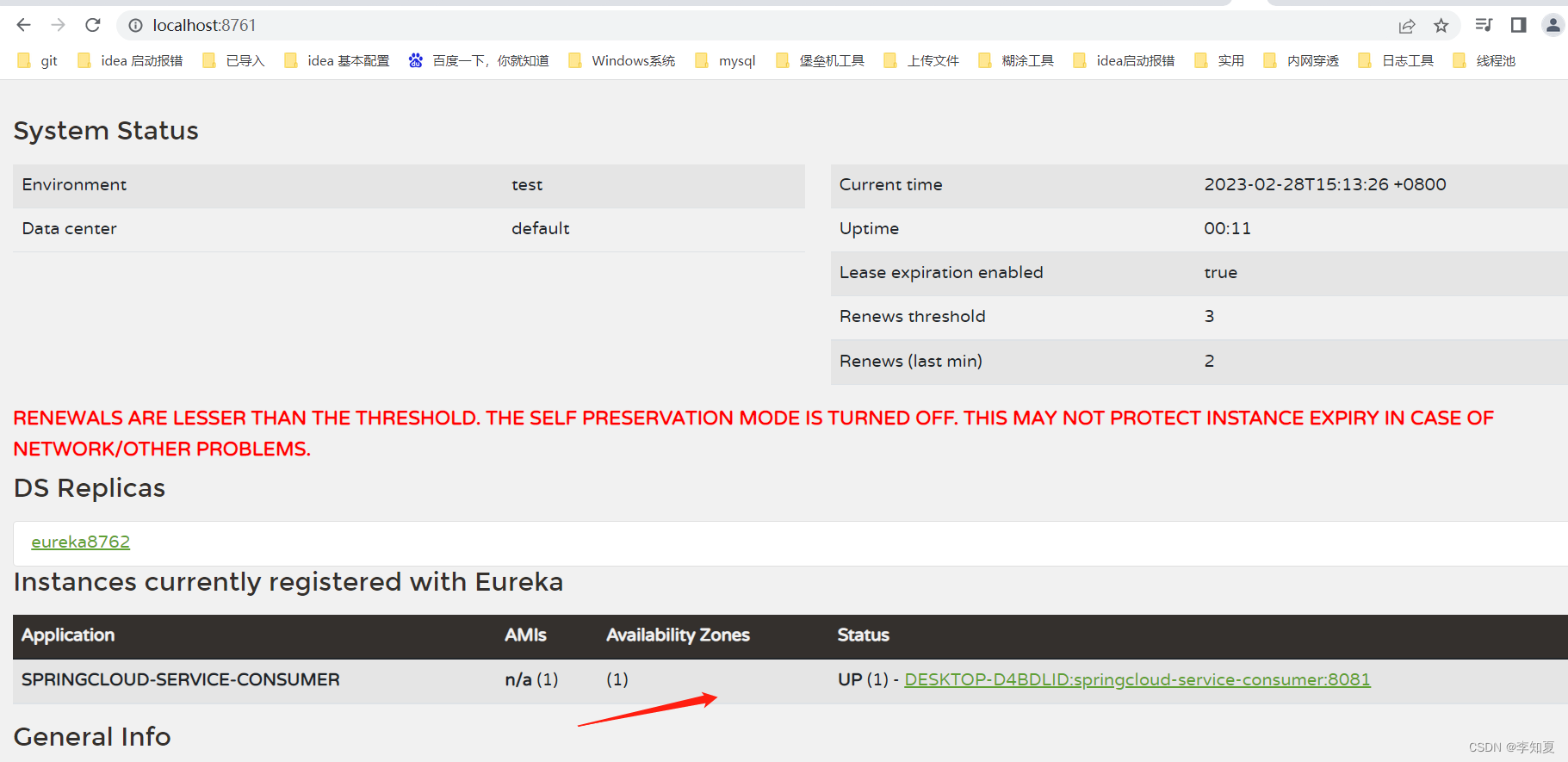Click the Status column header
The height and width of the screenshot is (762, 1568).
click(863, 635)
